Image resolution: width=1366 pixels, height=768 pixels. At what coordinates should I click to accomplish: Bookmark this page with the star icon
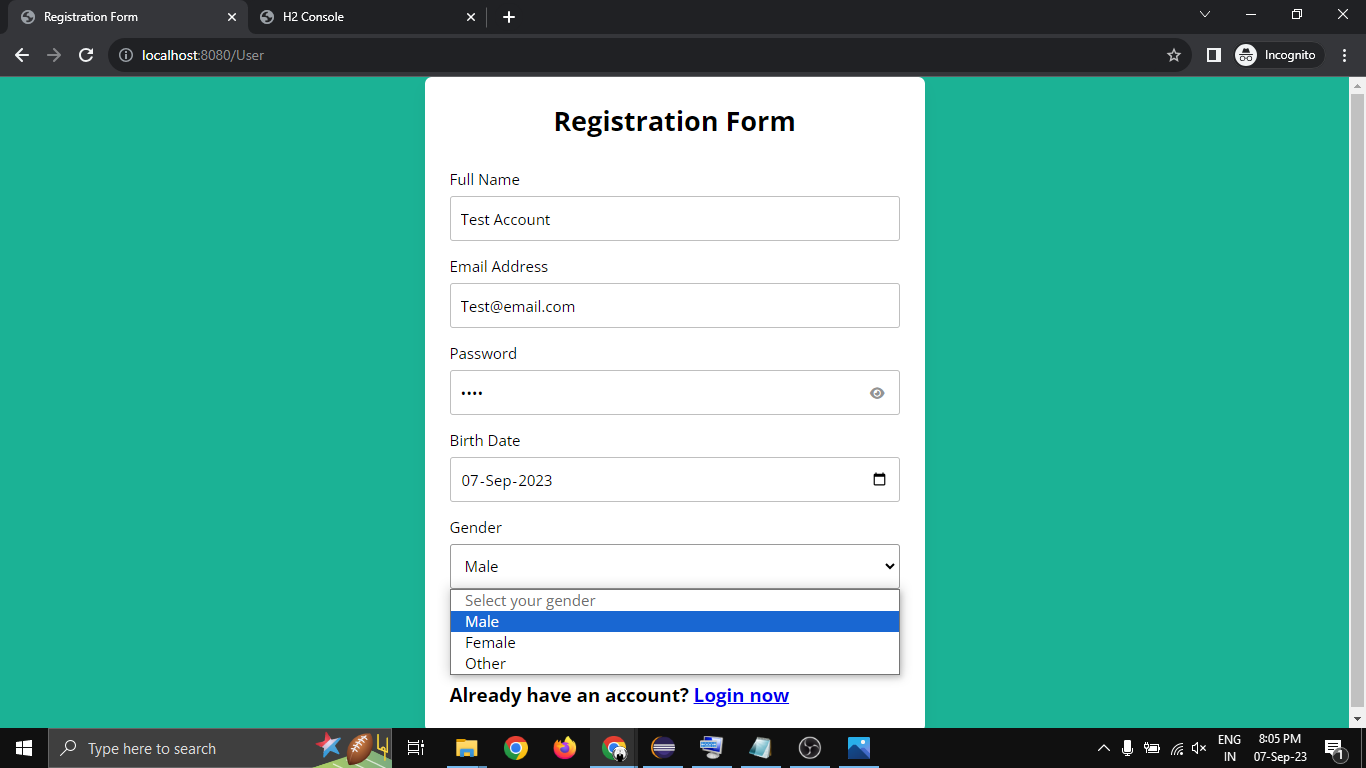(x=1174, y=55)
